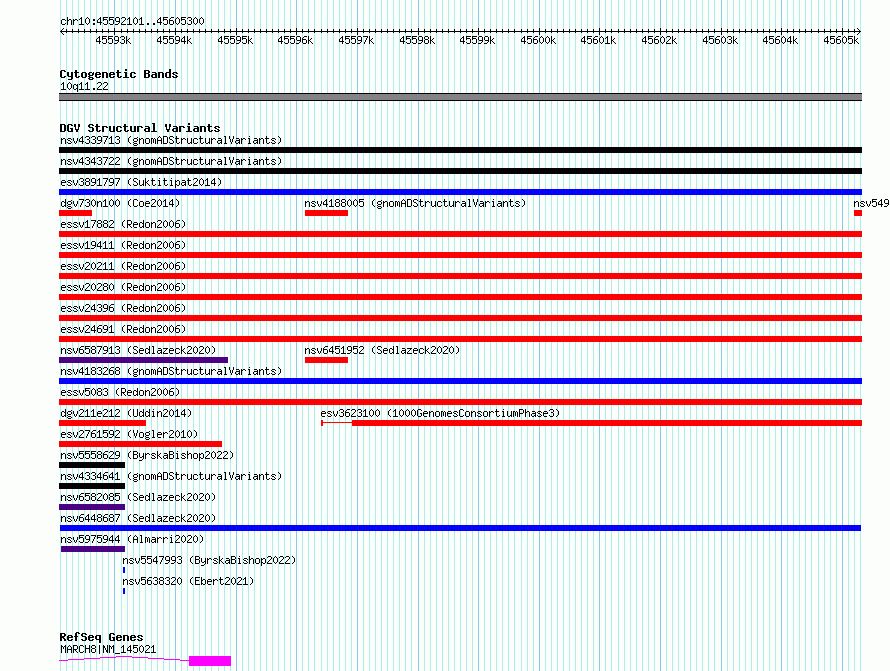Open variant essv20211 (Redon2006)
Screen dimensions: 890x671
123,266
